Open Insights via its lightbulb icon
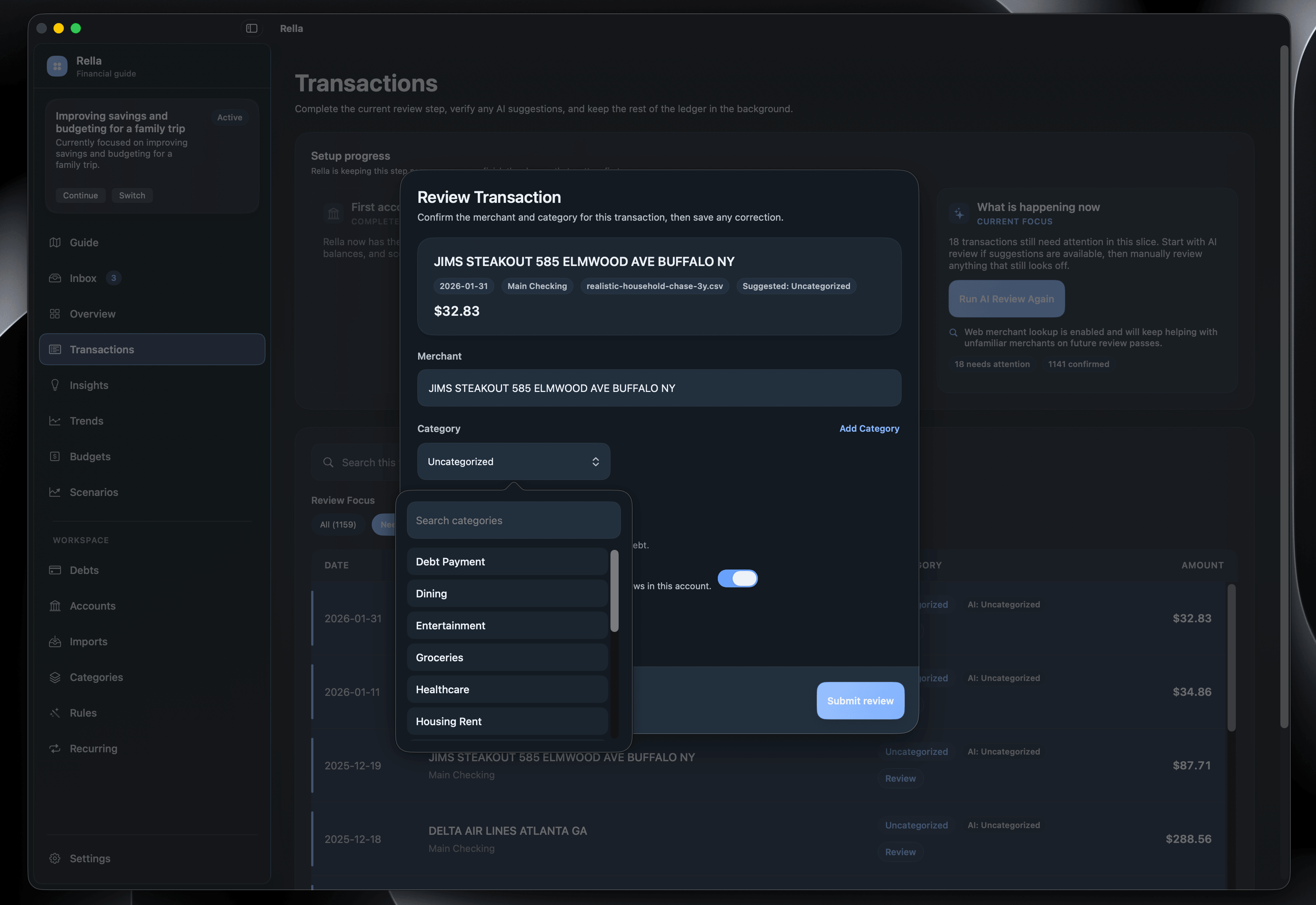 (55, 385)
